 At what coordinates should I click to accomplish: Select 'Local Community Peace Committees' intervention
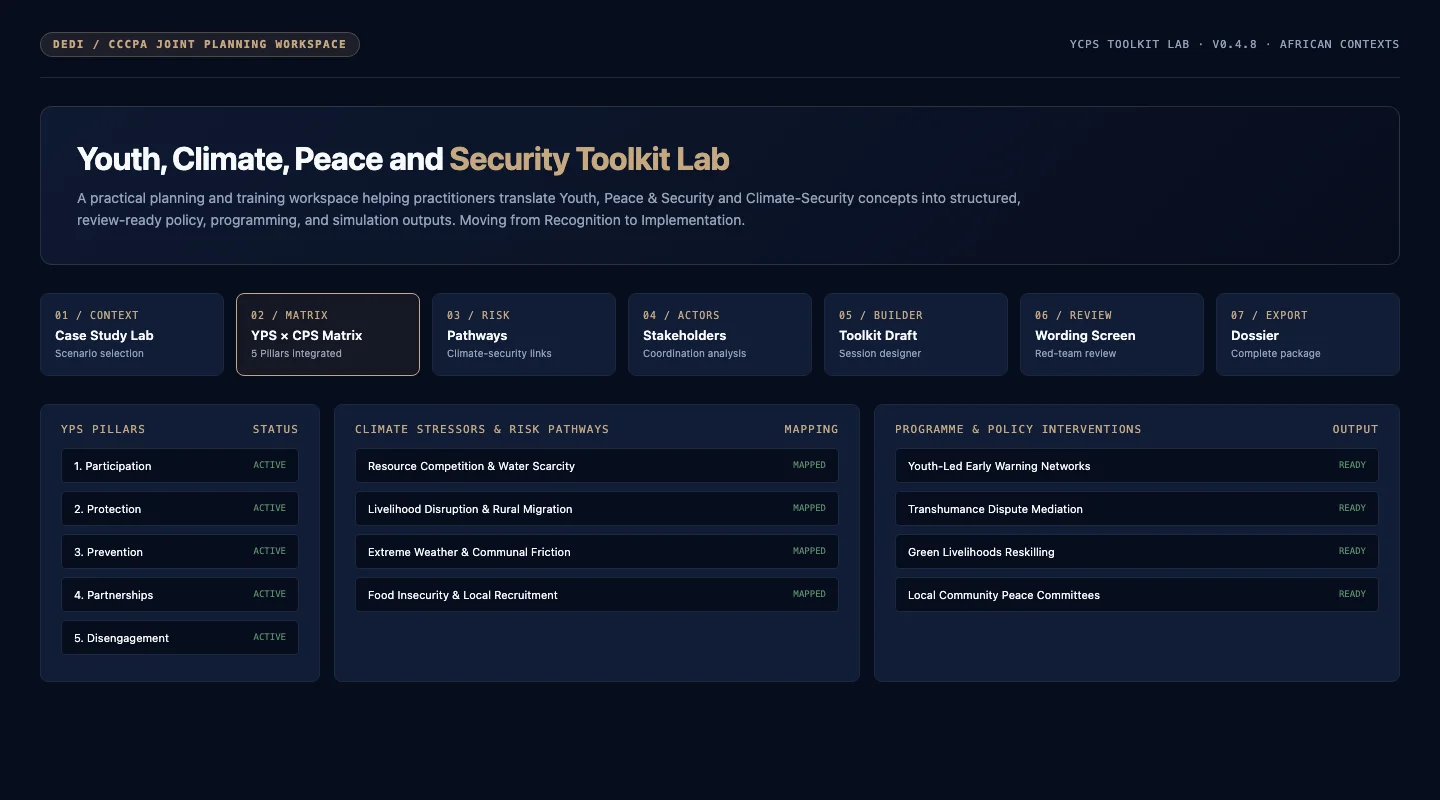1137,595
